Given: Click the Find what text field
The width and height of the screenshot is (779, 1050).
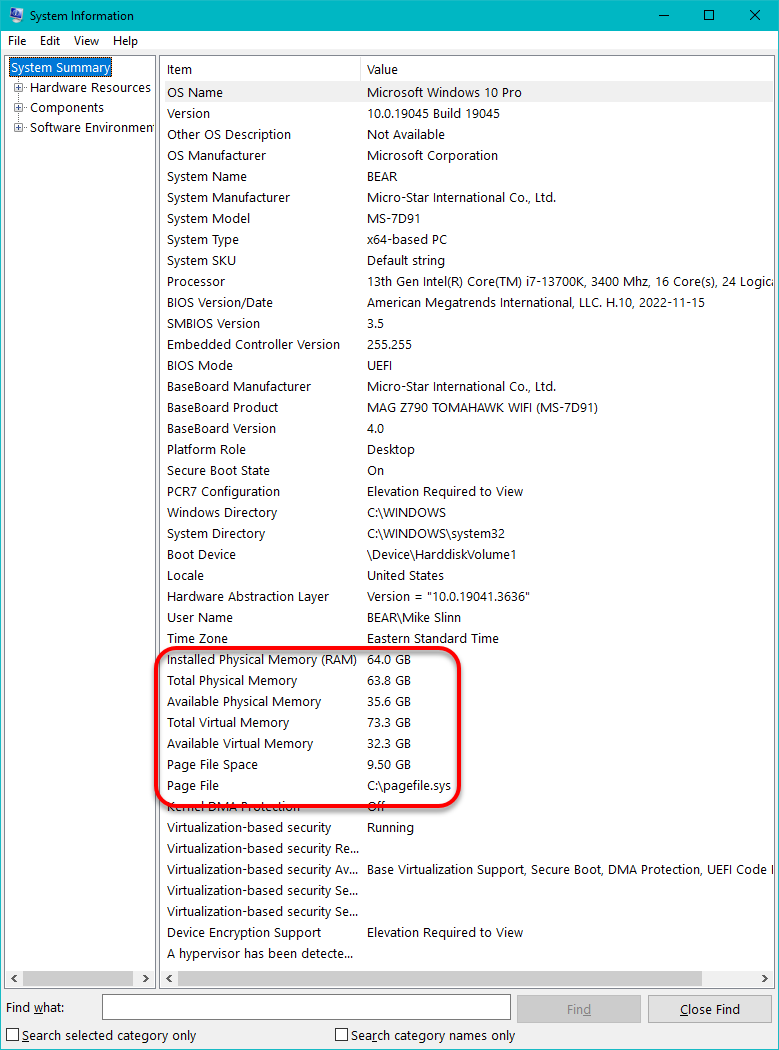Looking at the screenshot, I should pos(306,1008).
